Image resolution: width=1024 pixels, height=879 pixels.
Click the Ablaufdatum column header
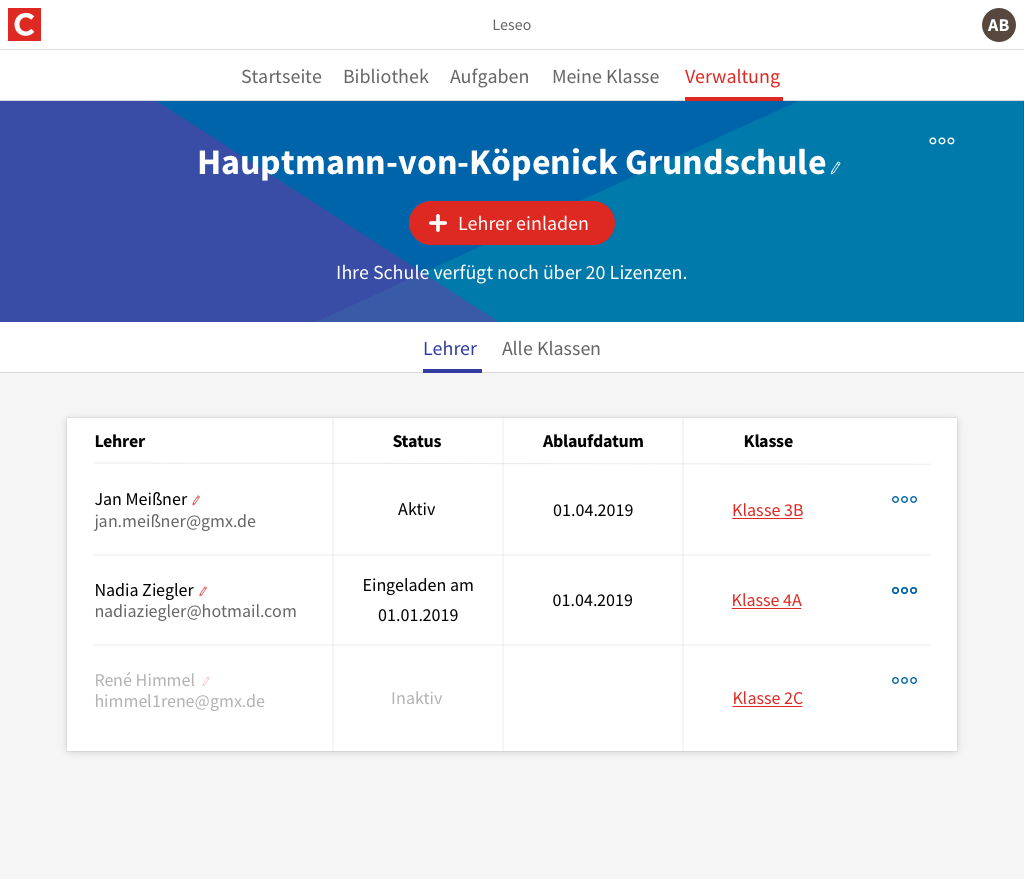pos(593,441)
